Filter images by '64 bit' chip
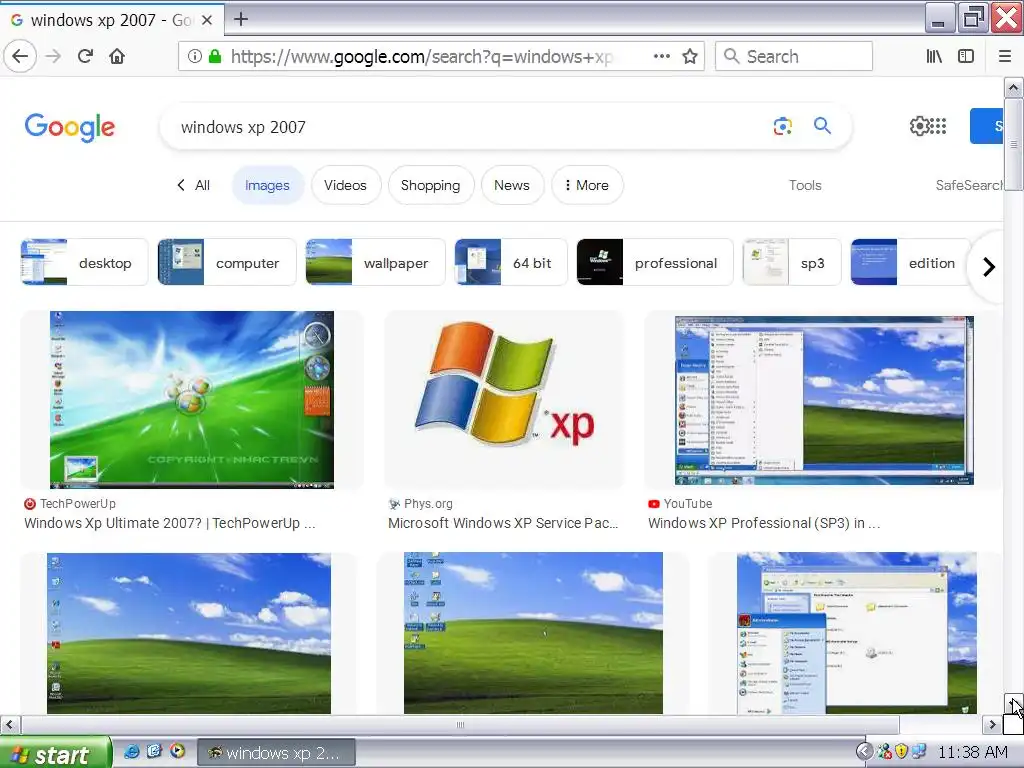 511,263
